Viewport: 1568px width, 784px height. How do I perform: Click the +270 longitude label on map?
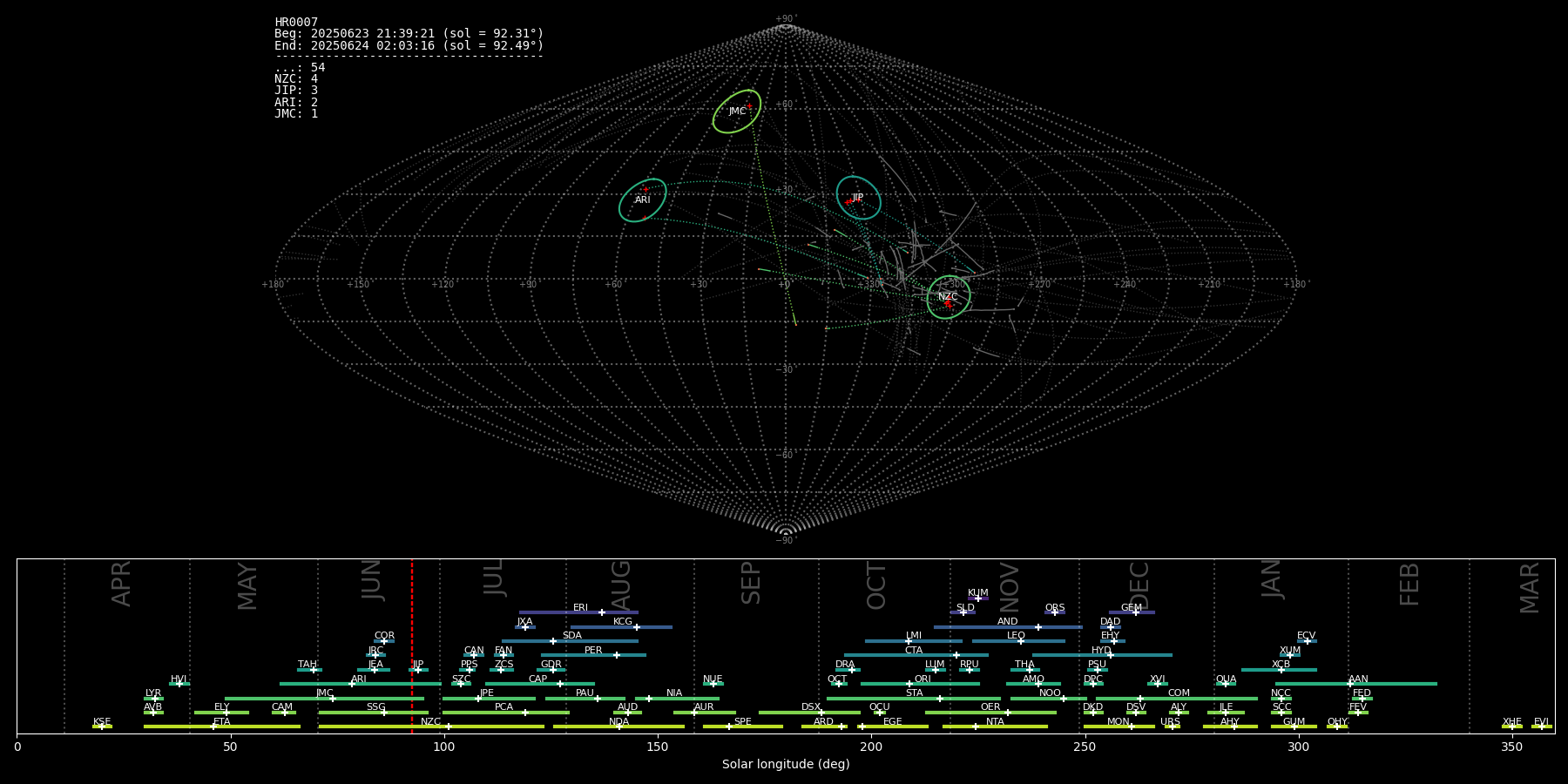(1039, 285)
